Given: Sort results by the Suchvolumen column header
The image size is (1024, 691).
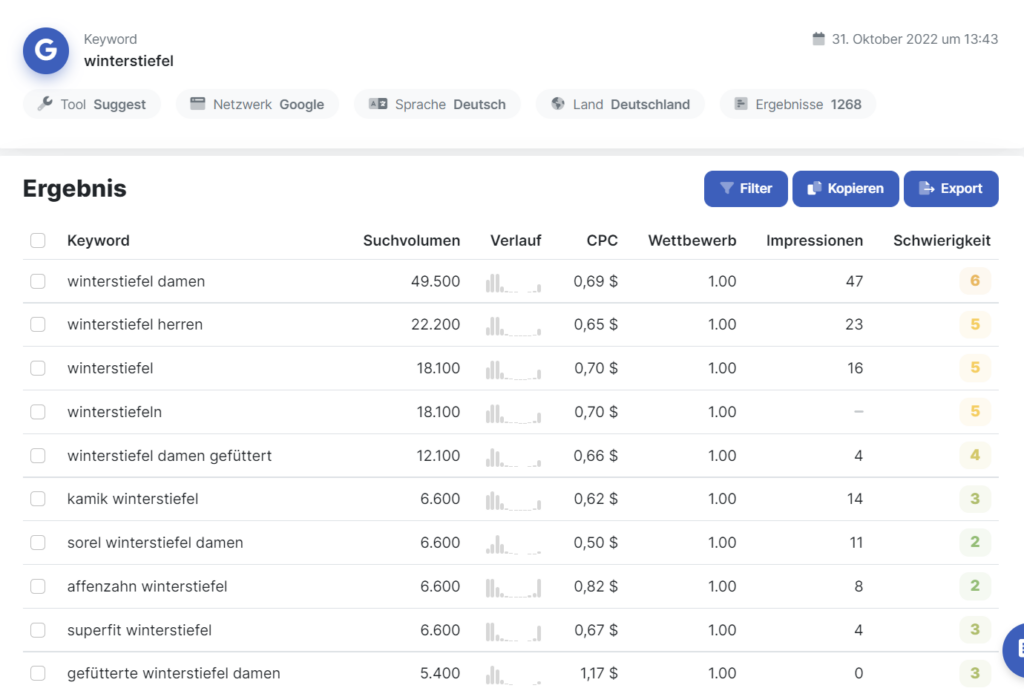Looking at the screenshot, I should 412,240.
